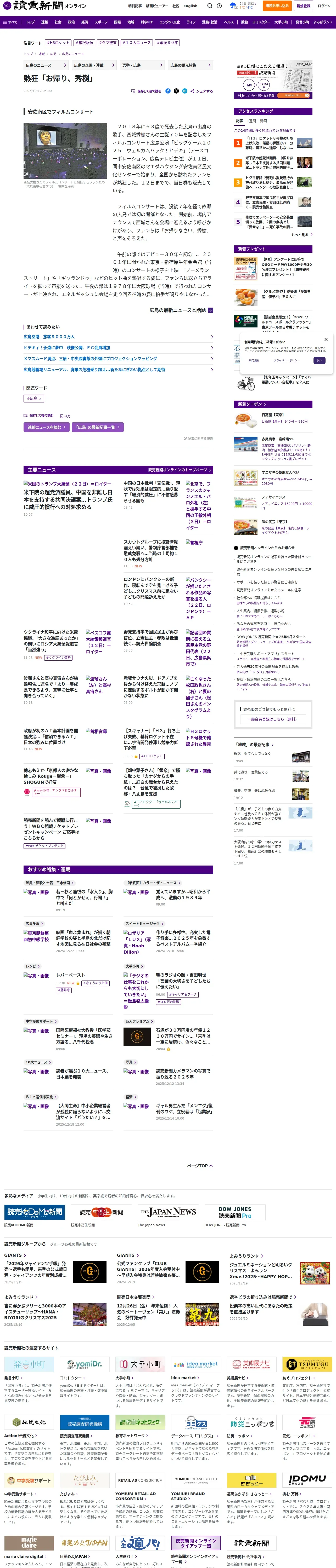Open the 美術展ナビ site logo
This screenshot has width=336, height=1568.
click(251, 1364)
